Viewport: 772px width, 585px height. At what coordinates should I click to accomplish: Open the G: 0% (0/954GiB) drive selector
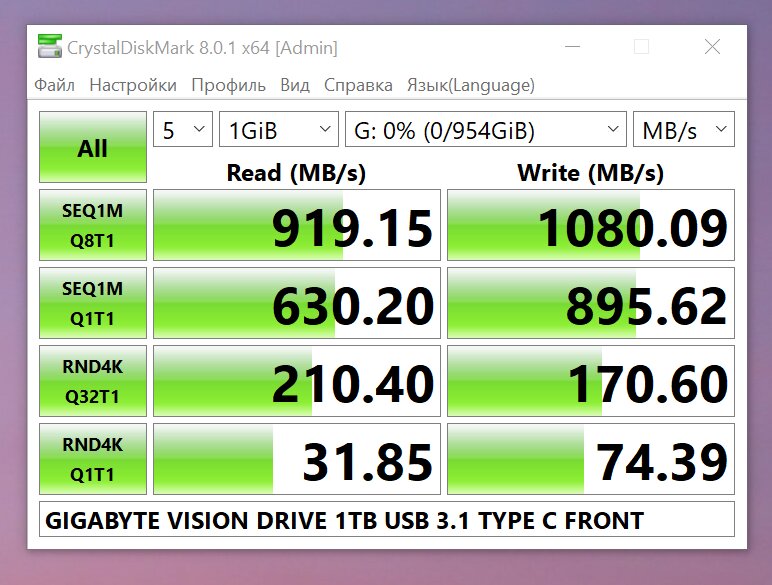pyautogui.click(x=485, y=130)
